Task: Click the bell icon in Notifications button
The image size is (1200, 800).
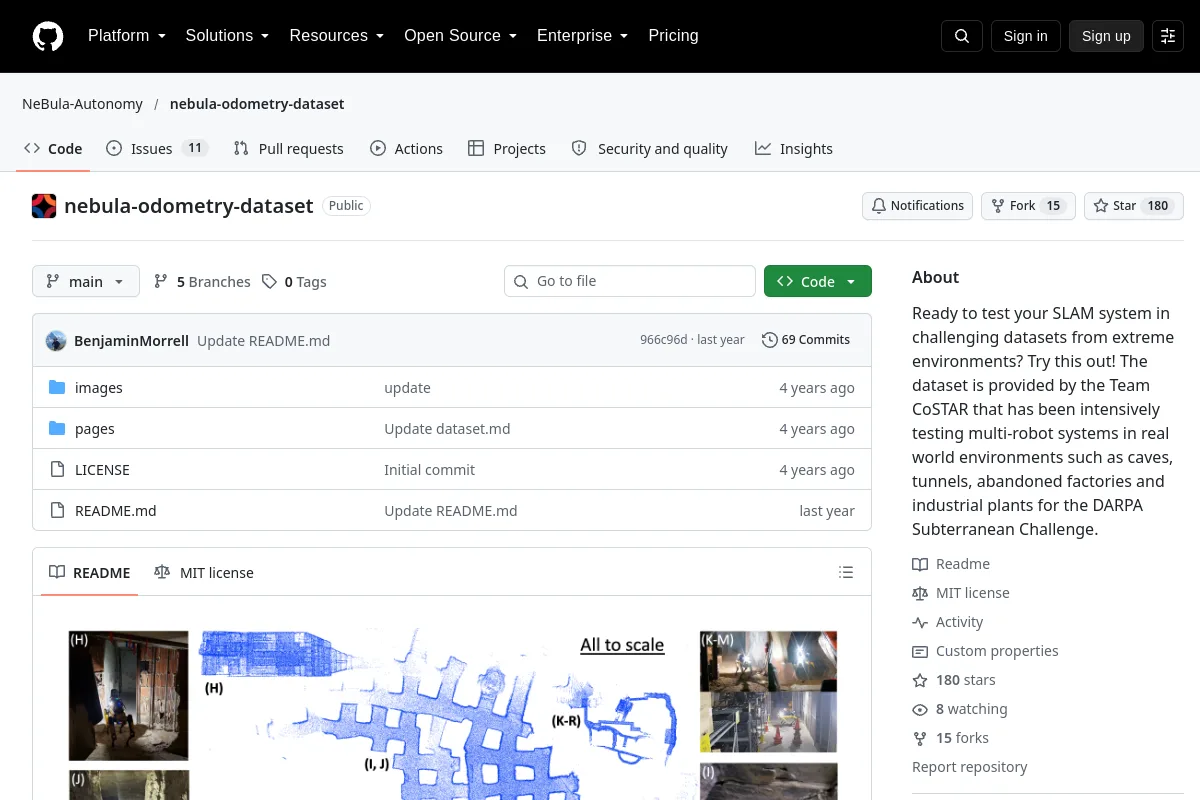Action: 879,206
